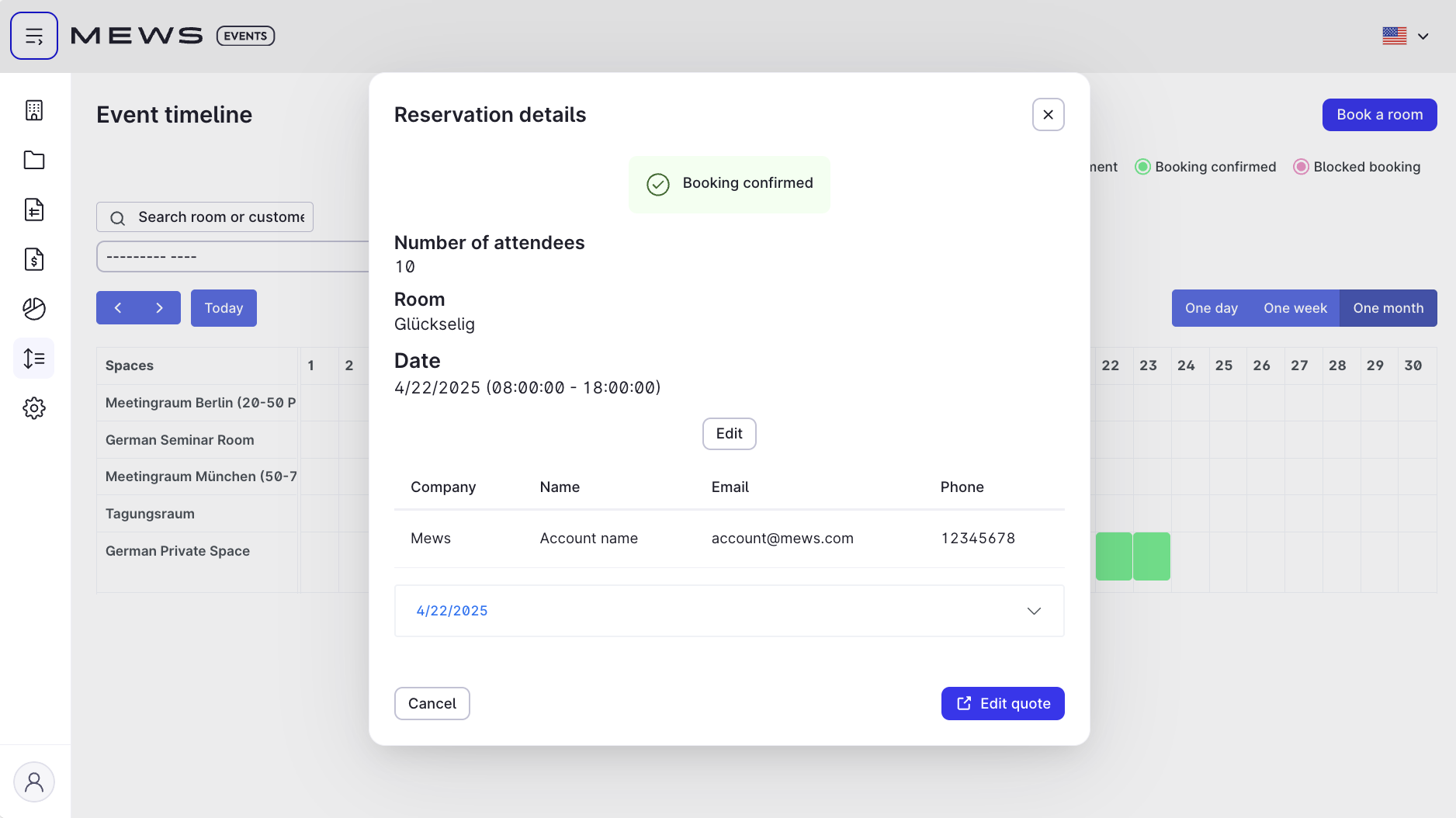Open the folder sidebar icon

click(x=34, y=160)
